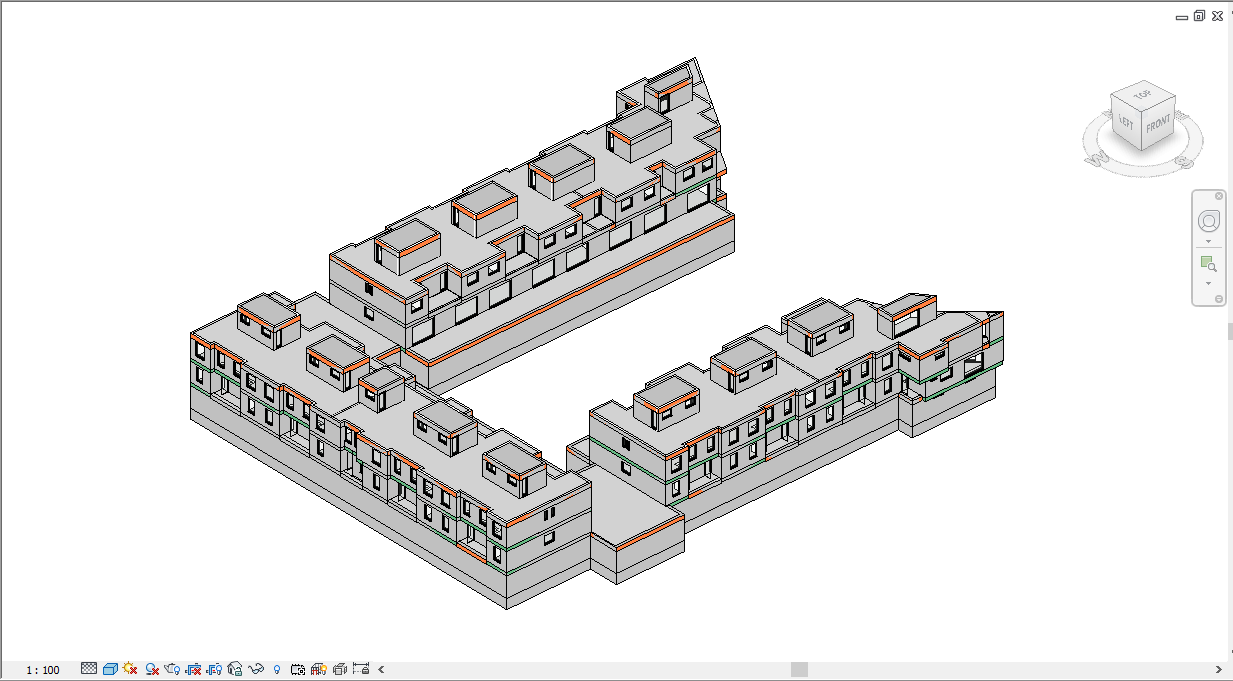1233x681 pixels.
Task: Open Temporary View Properties icon
Action: [x=298, y=668]
